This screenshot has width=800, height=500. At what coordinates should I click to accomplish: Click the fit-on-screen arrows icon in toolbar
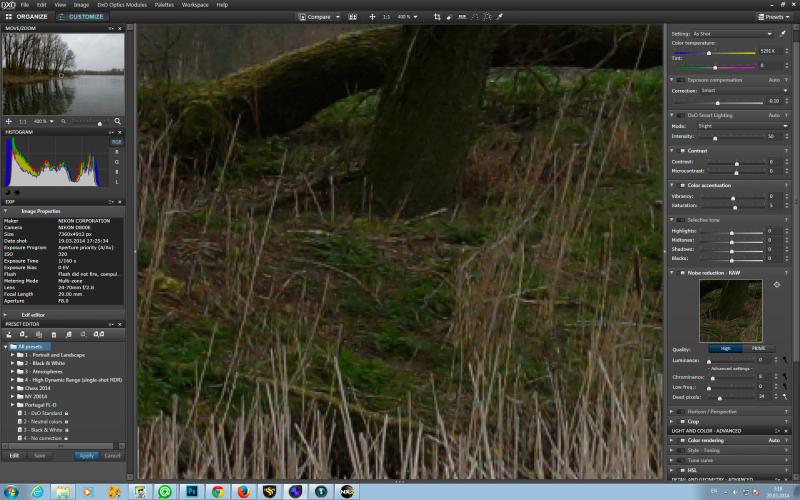(372, 17)
